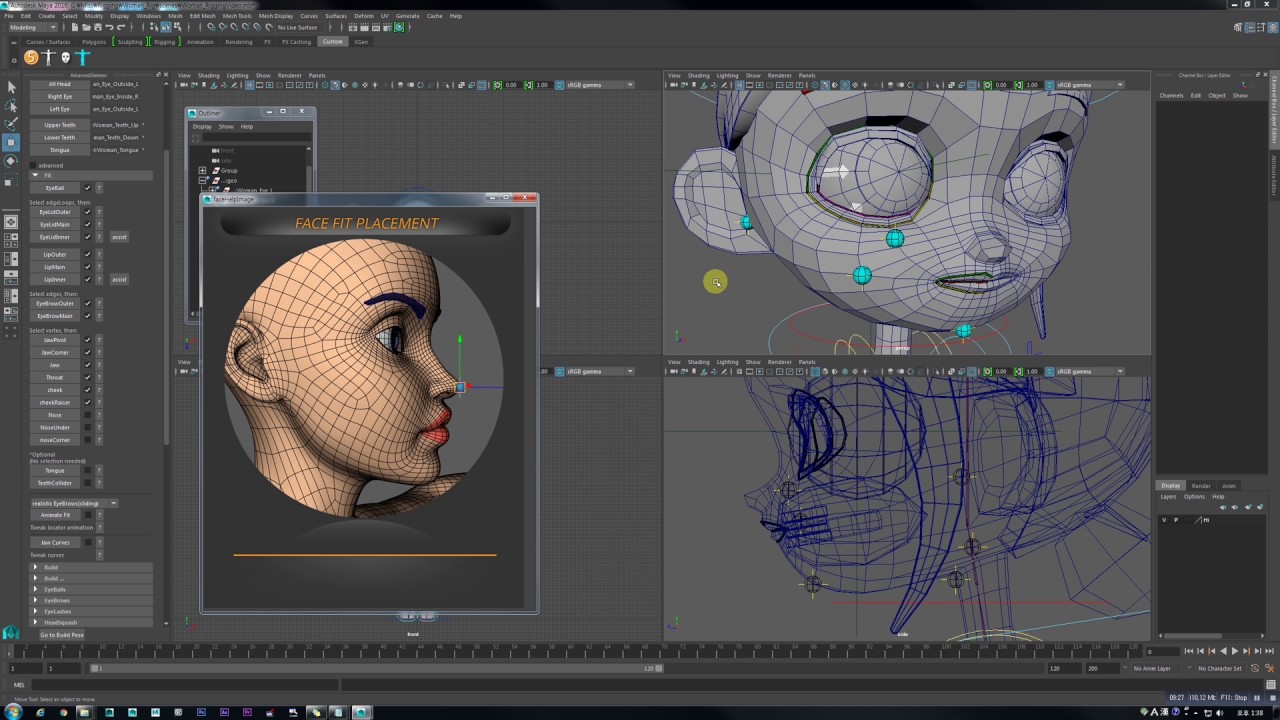The image size is (1280, 720).
Task: Click the current frame input field
Action: click(x=1164, y=651)
